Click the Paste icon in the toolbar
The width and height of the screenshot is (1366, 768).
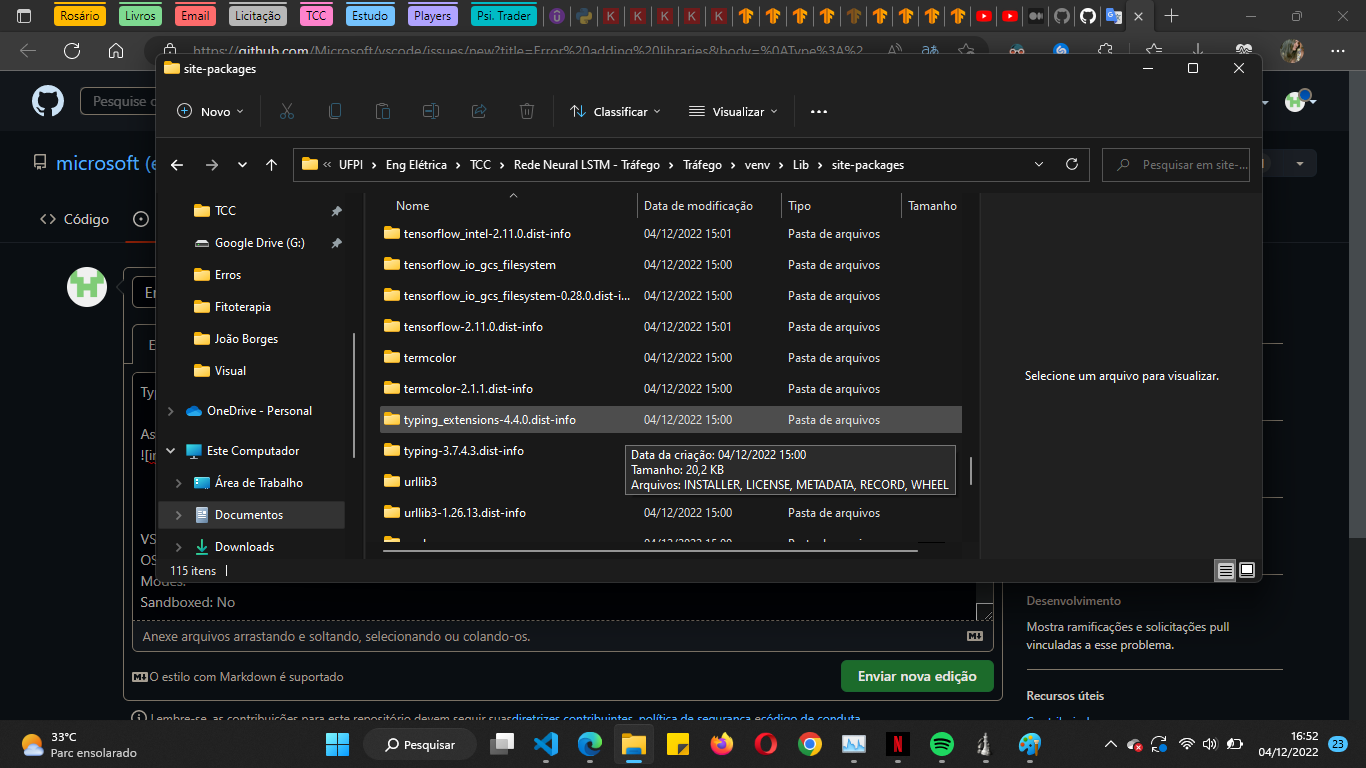pos(383,111)
